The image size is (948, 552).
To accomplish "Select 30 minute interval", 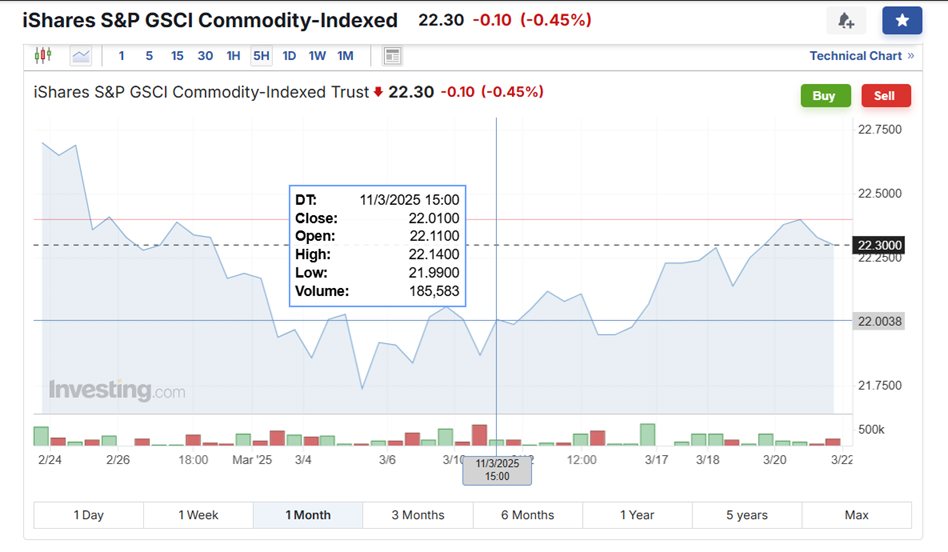I will pyautogui.click(x=205, y=56).
